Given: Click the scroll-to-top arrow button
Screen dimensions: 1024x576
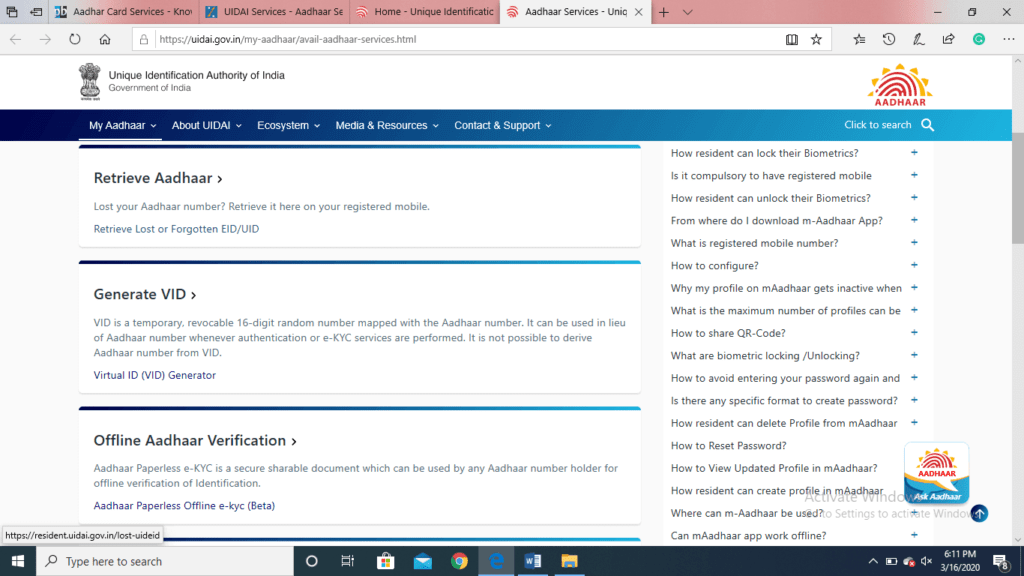Looking at the screenshot, I should pos(979,513).
